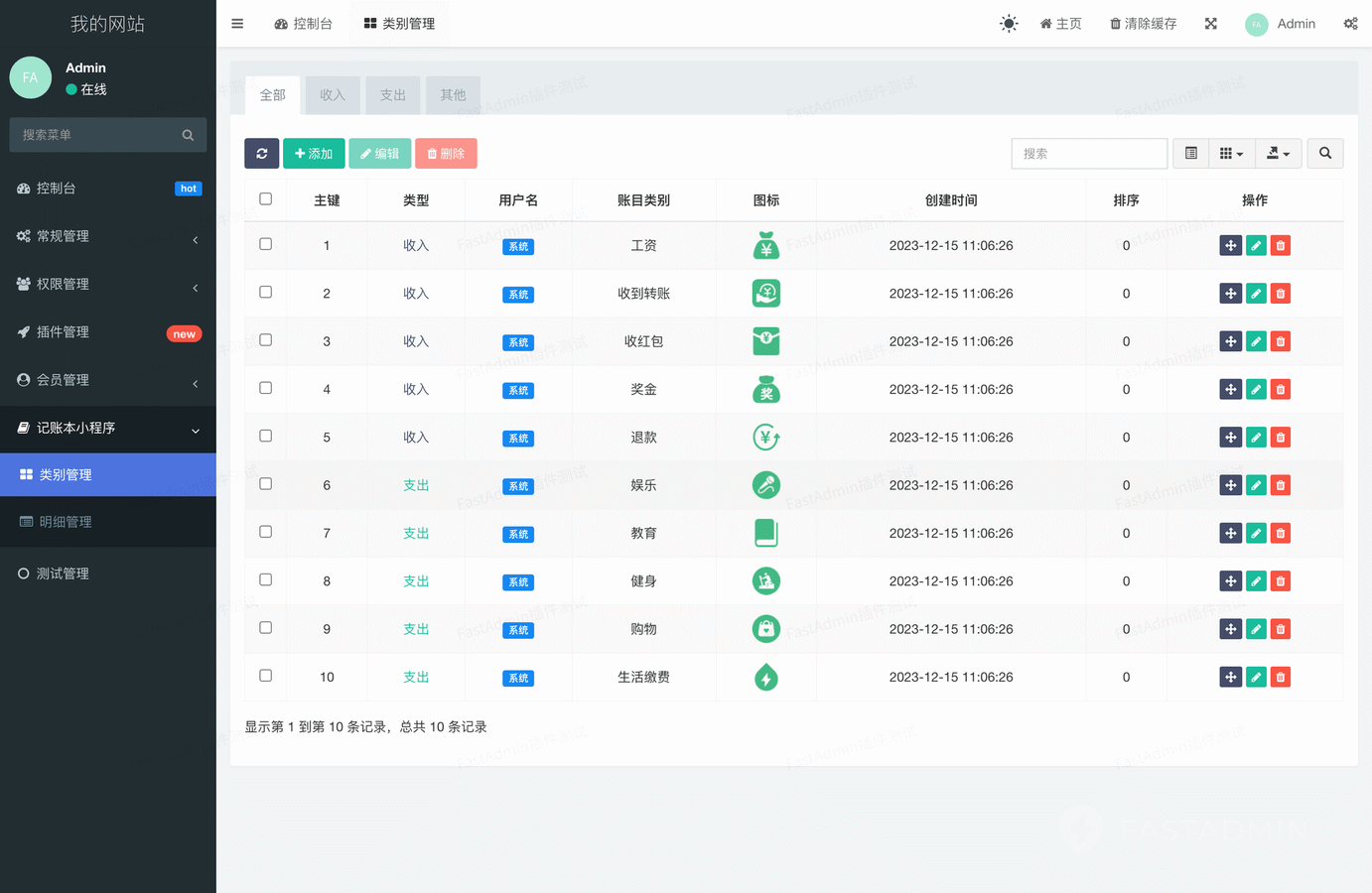Select the checkbox for row 10 生活缴费
Viewport: 1372px width, 893px height.
(265, 676)
